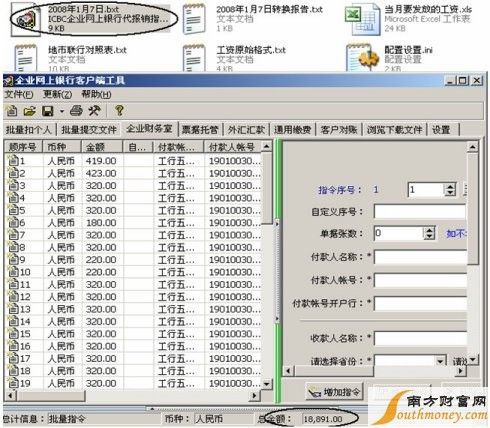This screenshot has height=428, width=490.
Task: Click the 付款帐号开户行 input field
Action: pos(420,304)
